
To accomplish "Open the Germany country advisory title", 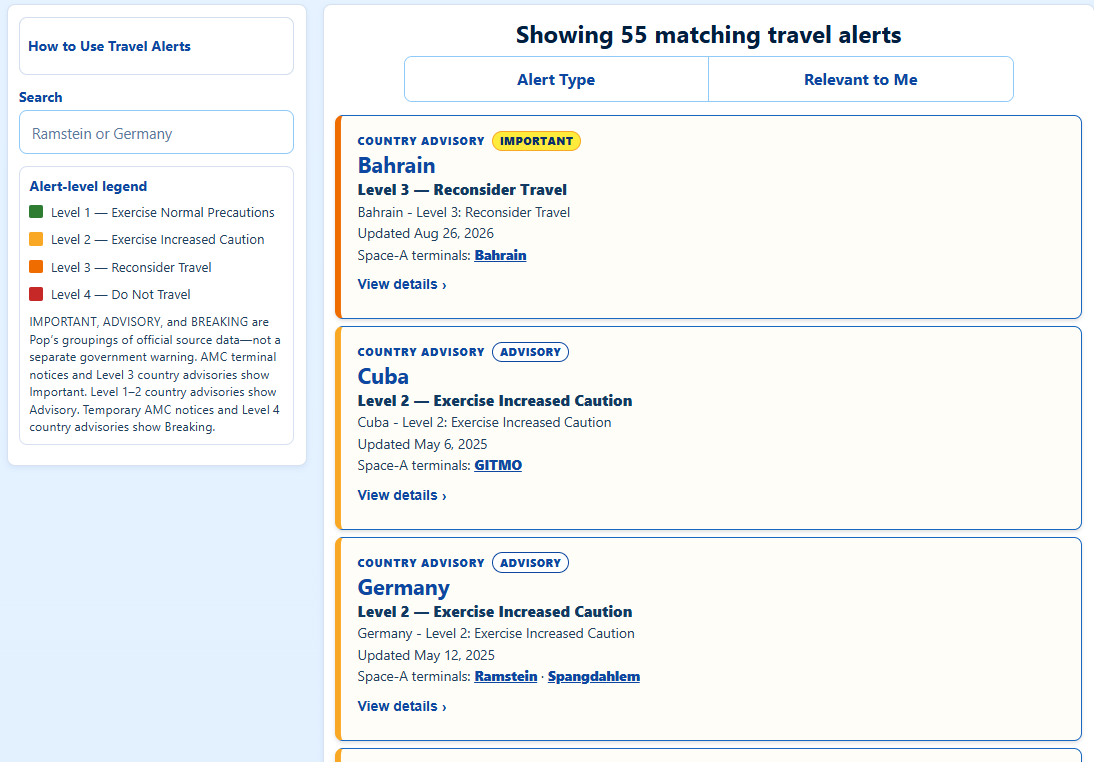I will (403, 588).
